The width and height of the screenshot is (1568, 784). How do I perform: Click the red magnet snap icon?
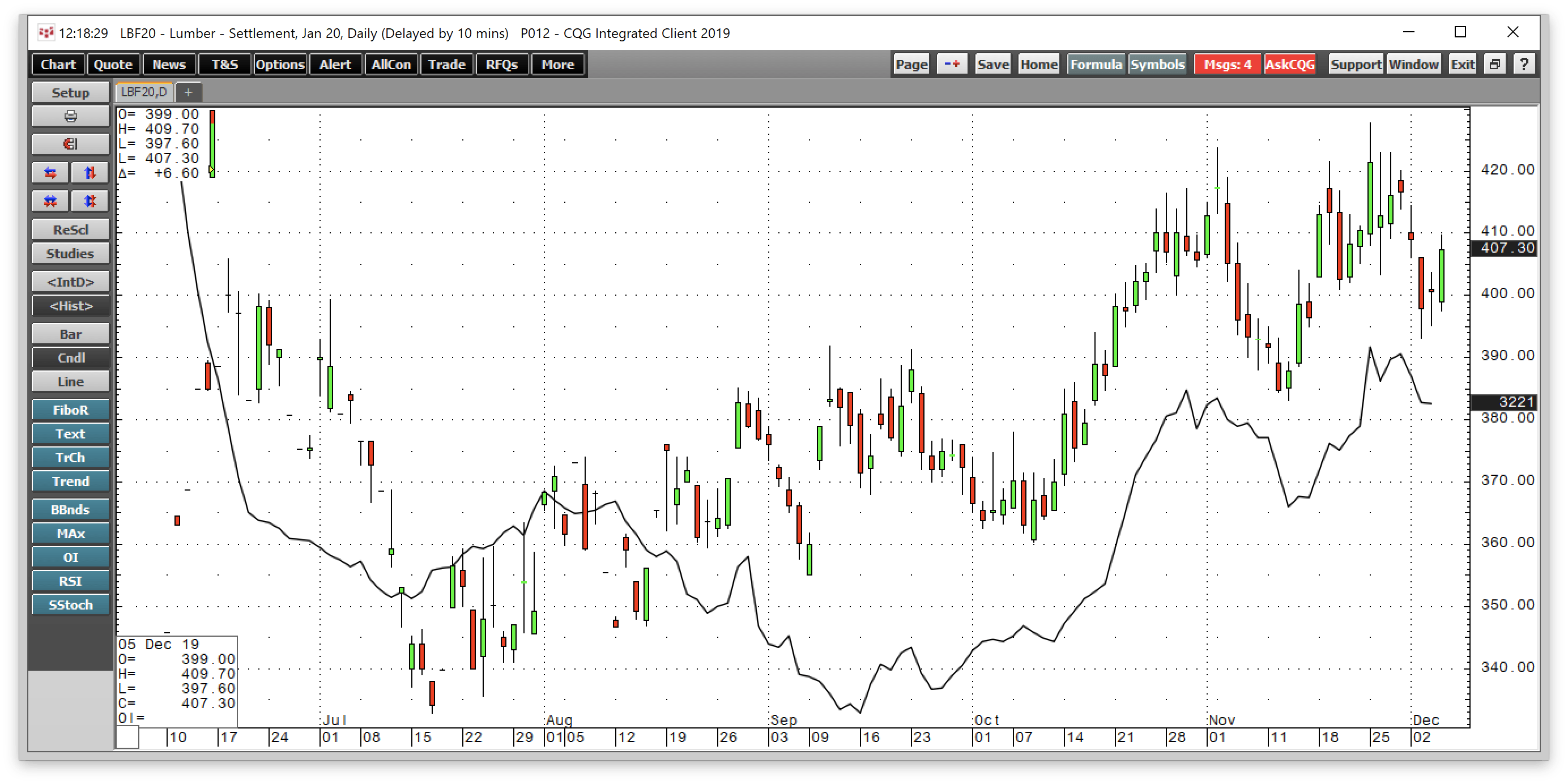70,144
